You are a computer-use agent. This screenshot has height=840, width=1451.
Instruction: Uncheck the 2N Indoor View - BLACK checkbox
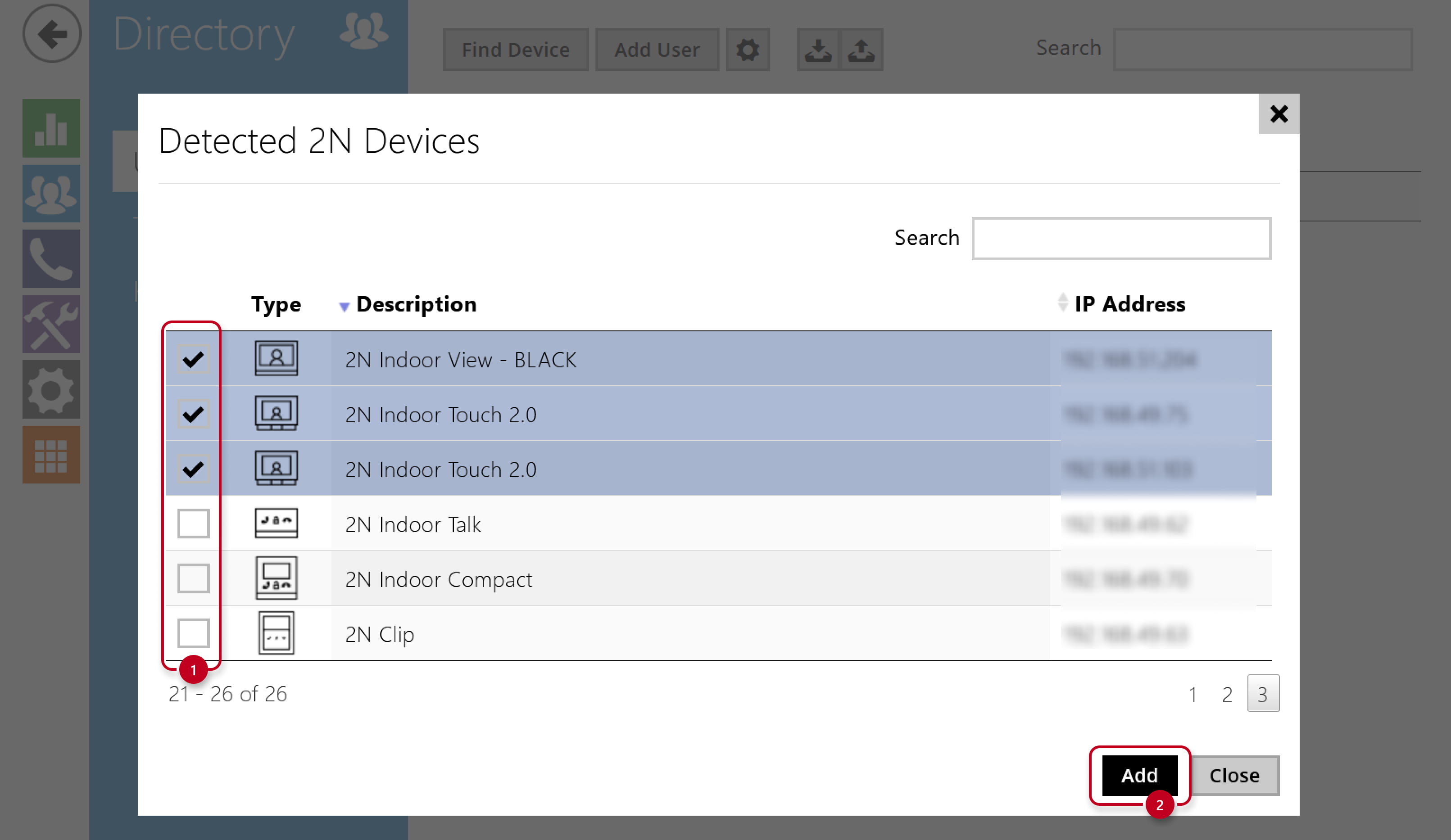point(193,359)
